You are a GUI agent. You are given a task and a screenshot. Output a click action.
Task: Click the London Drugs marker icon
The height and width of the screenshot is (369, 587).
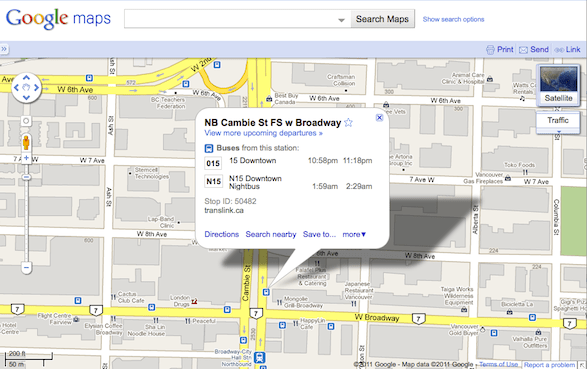194,301
